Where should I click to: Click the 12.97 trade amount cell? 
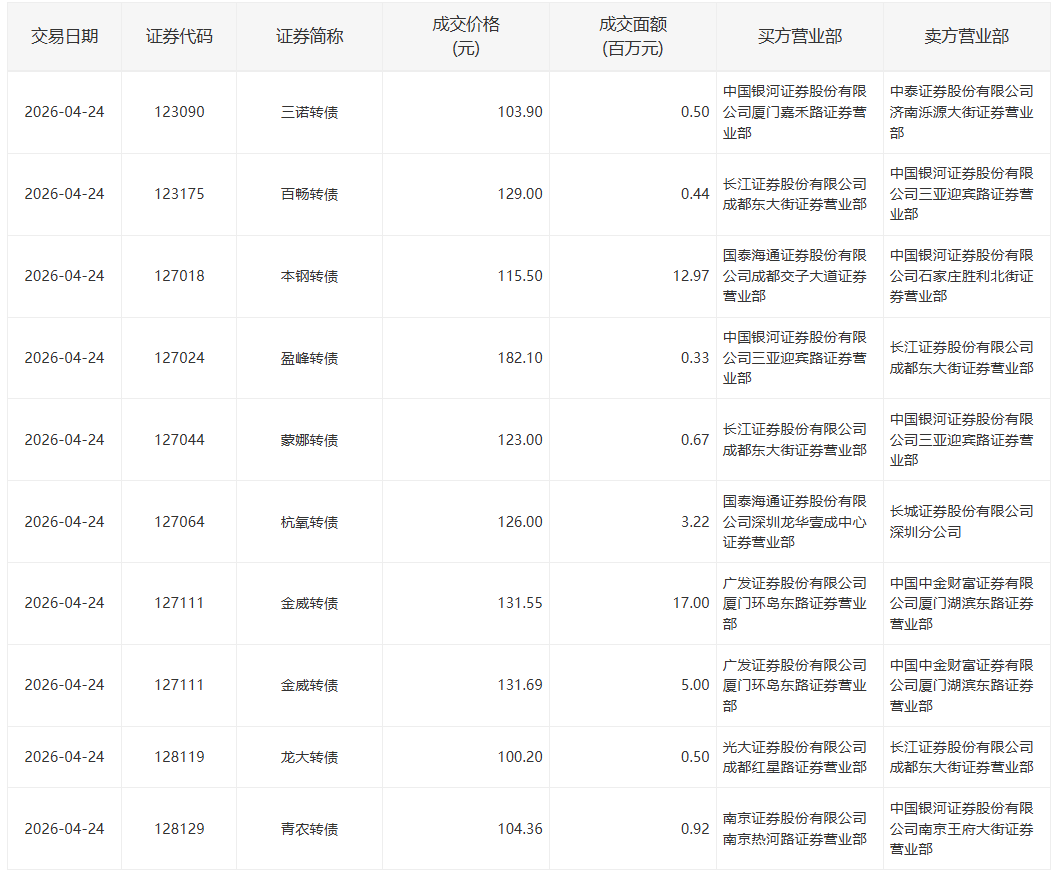(691, 276)
